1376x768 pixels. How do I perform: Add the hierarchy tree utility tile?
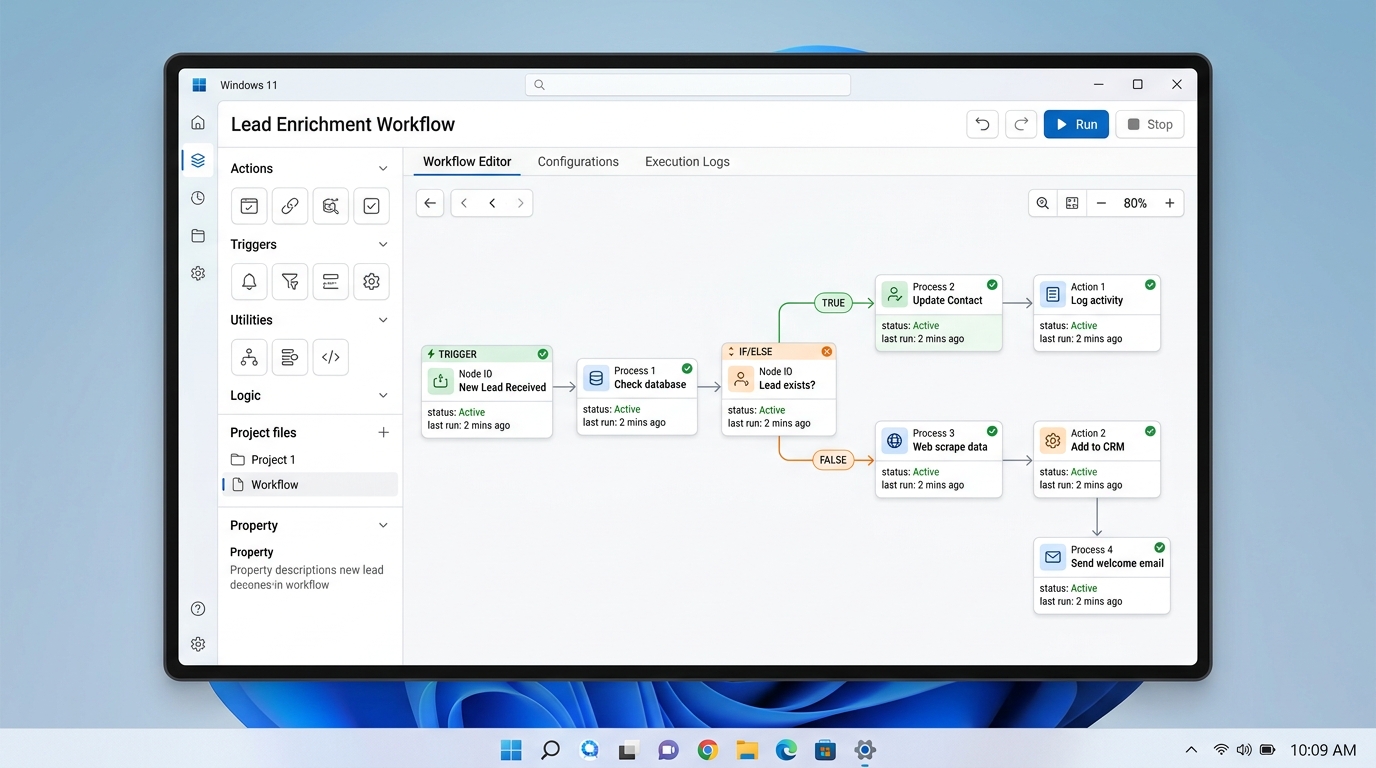point(249,357)
